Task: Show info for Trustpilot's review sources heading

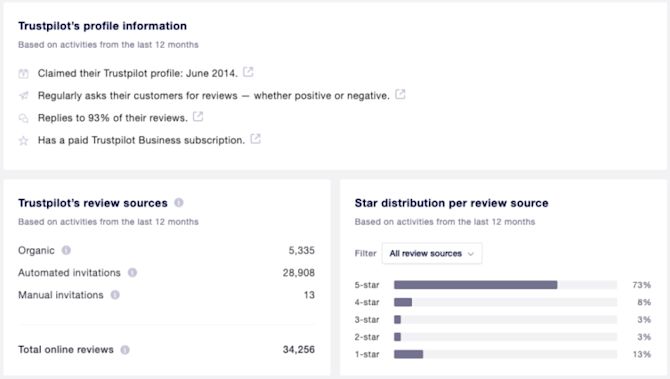Action: click(x=179, y=203)
